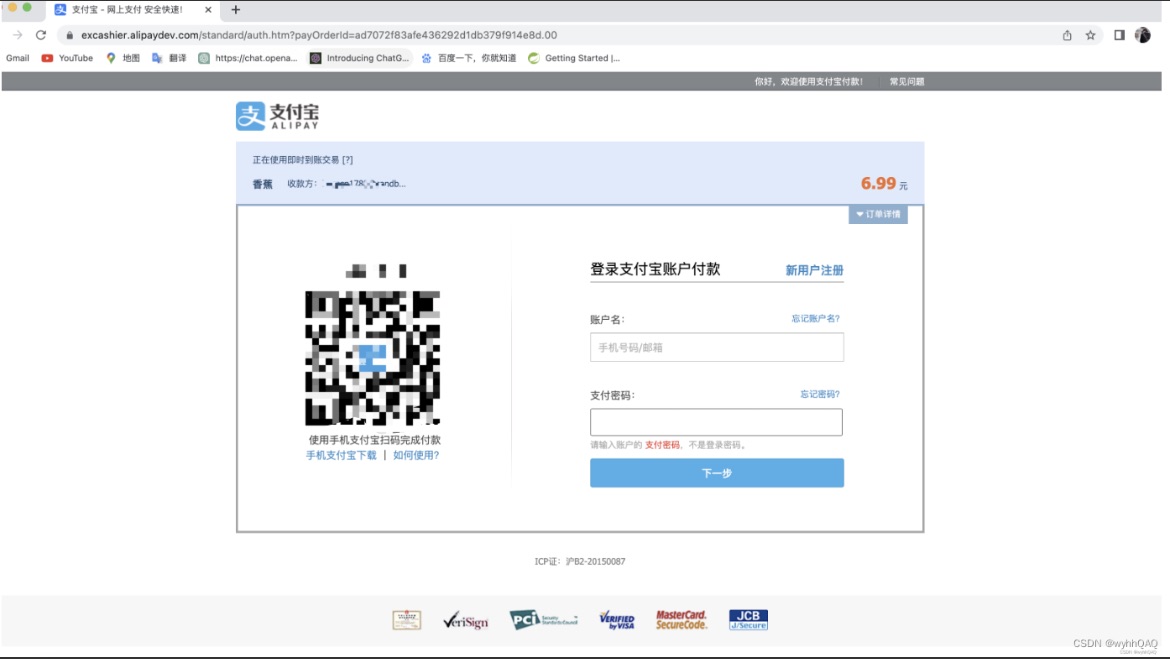Click 常见问题 in the top bar
The width and height of the screenshot is (1170, 659).
(x=907, y=82)
